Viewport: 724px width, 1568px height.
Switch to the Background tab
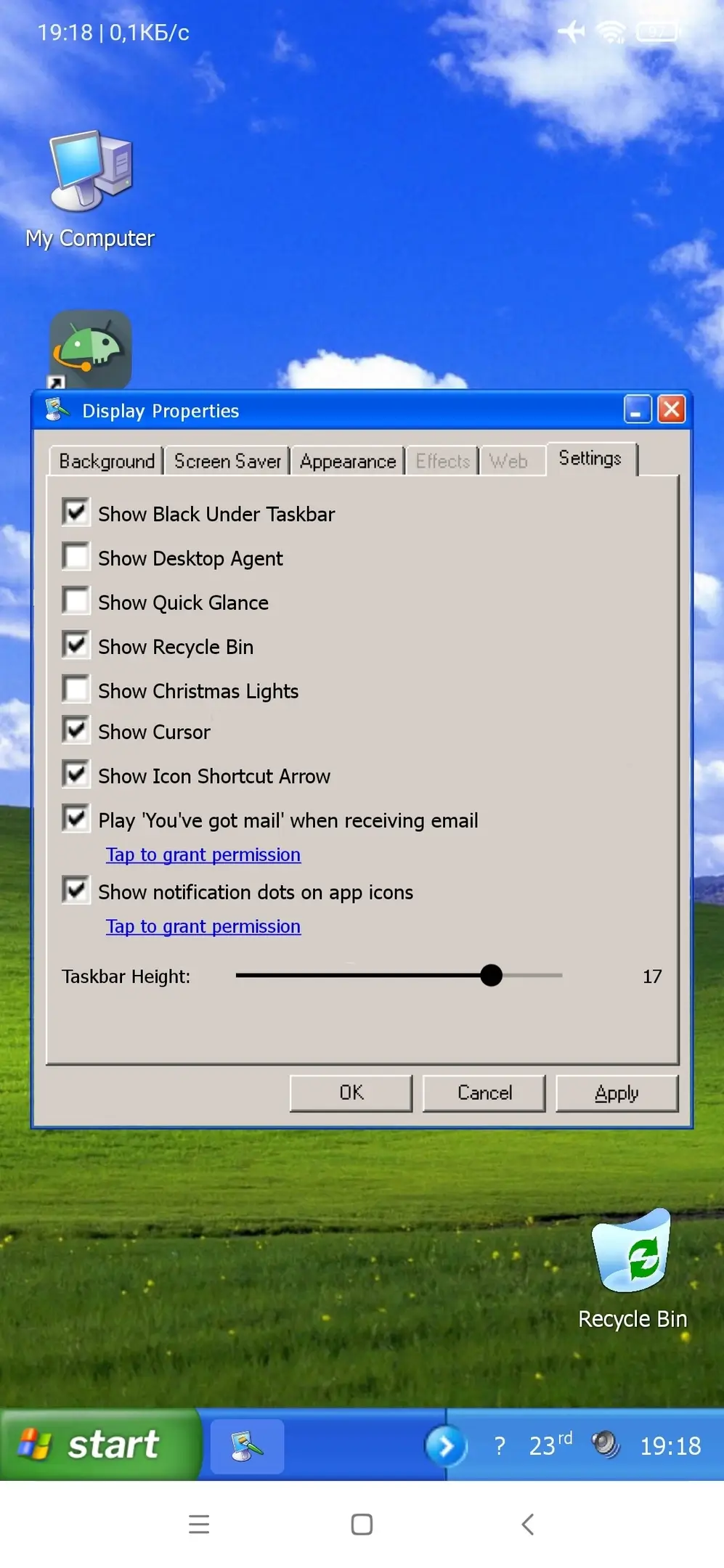[x=107, y=461]
